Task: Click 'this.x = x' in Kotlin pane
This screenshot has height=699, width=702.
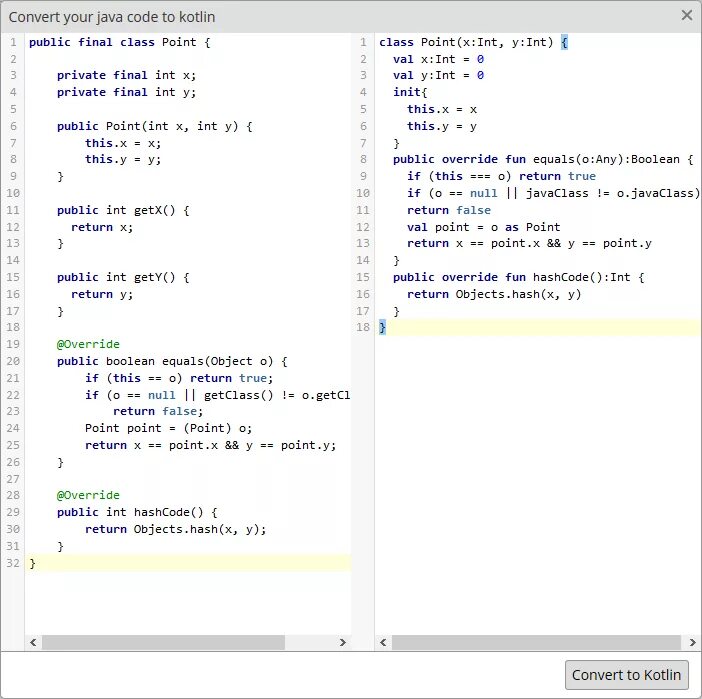Action: [442, 109]
